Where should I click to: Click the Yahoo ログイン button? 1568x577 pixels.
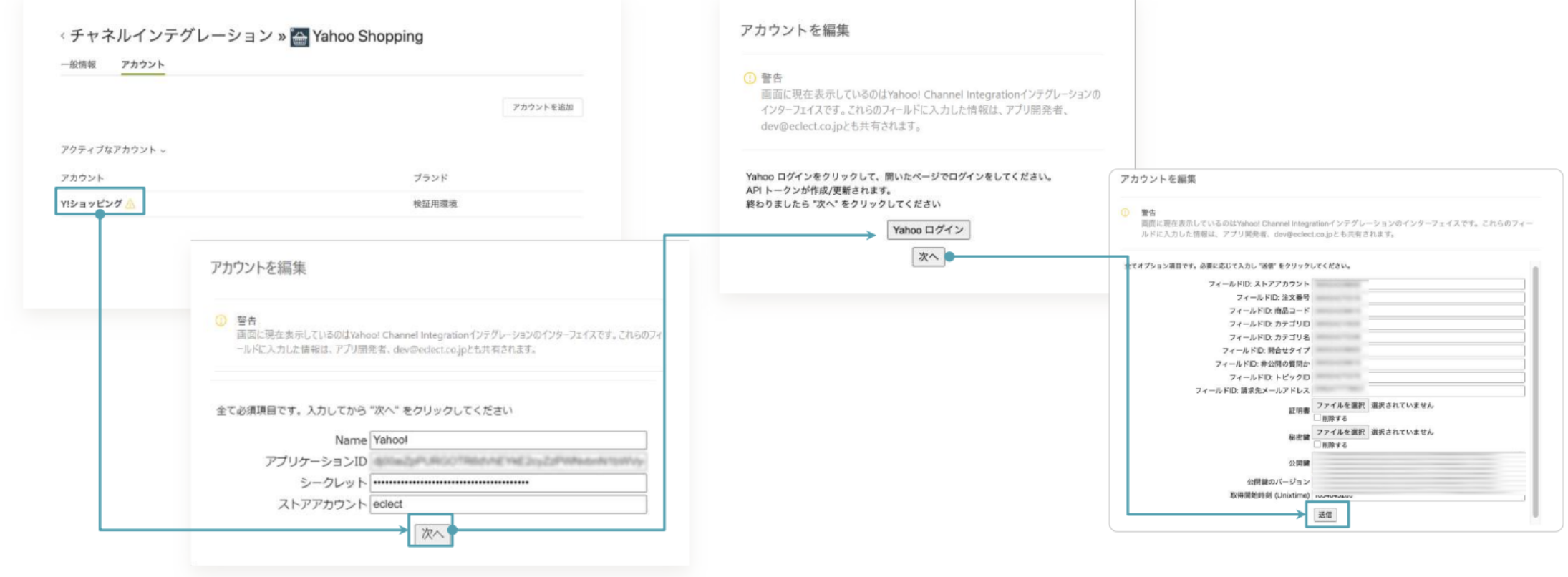click(x=928, y=230)
